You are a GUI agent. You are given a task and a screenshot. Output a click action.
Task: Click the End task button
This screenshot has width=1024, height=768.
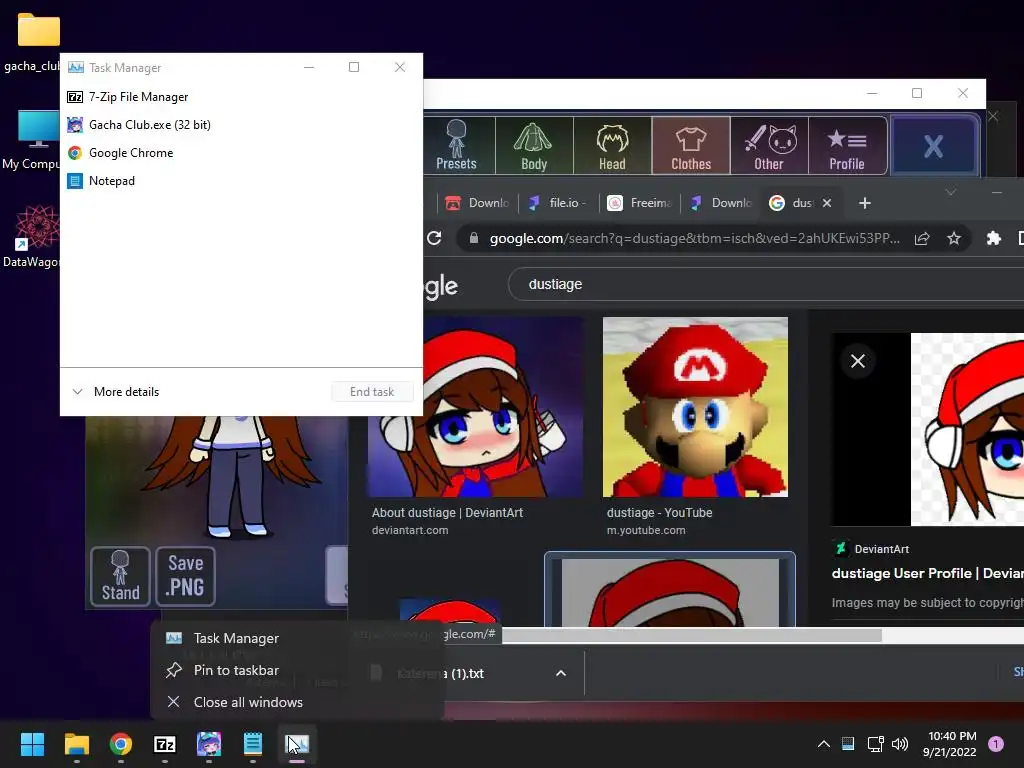[372, 392]
